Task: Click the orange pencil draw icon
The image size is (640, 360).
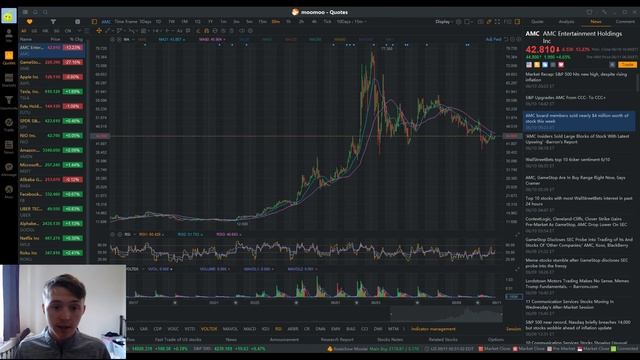Action: point(489,22)
